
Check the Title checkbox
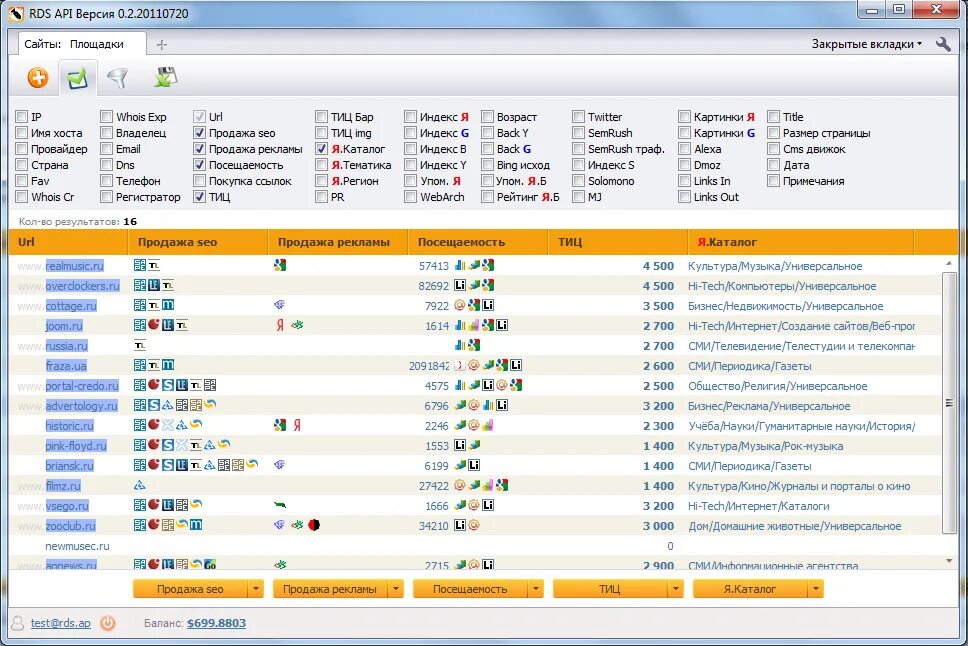point(774,117)
